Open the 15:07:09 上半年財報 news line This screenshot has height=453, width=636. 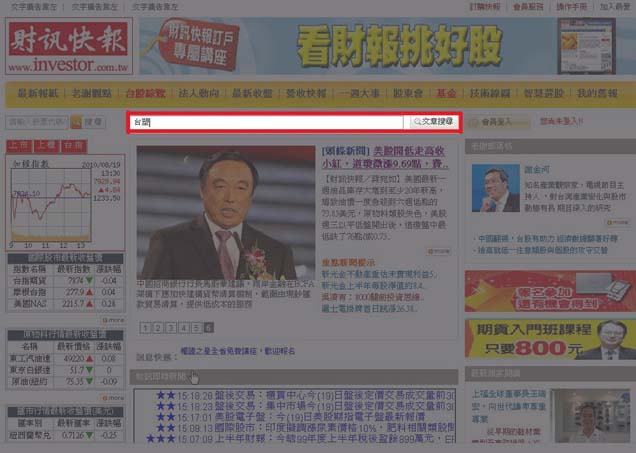coord(301,438)
